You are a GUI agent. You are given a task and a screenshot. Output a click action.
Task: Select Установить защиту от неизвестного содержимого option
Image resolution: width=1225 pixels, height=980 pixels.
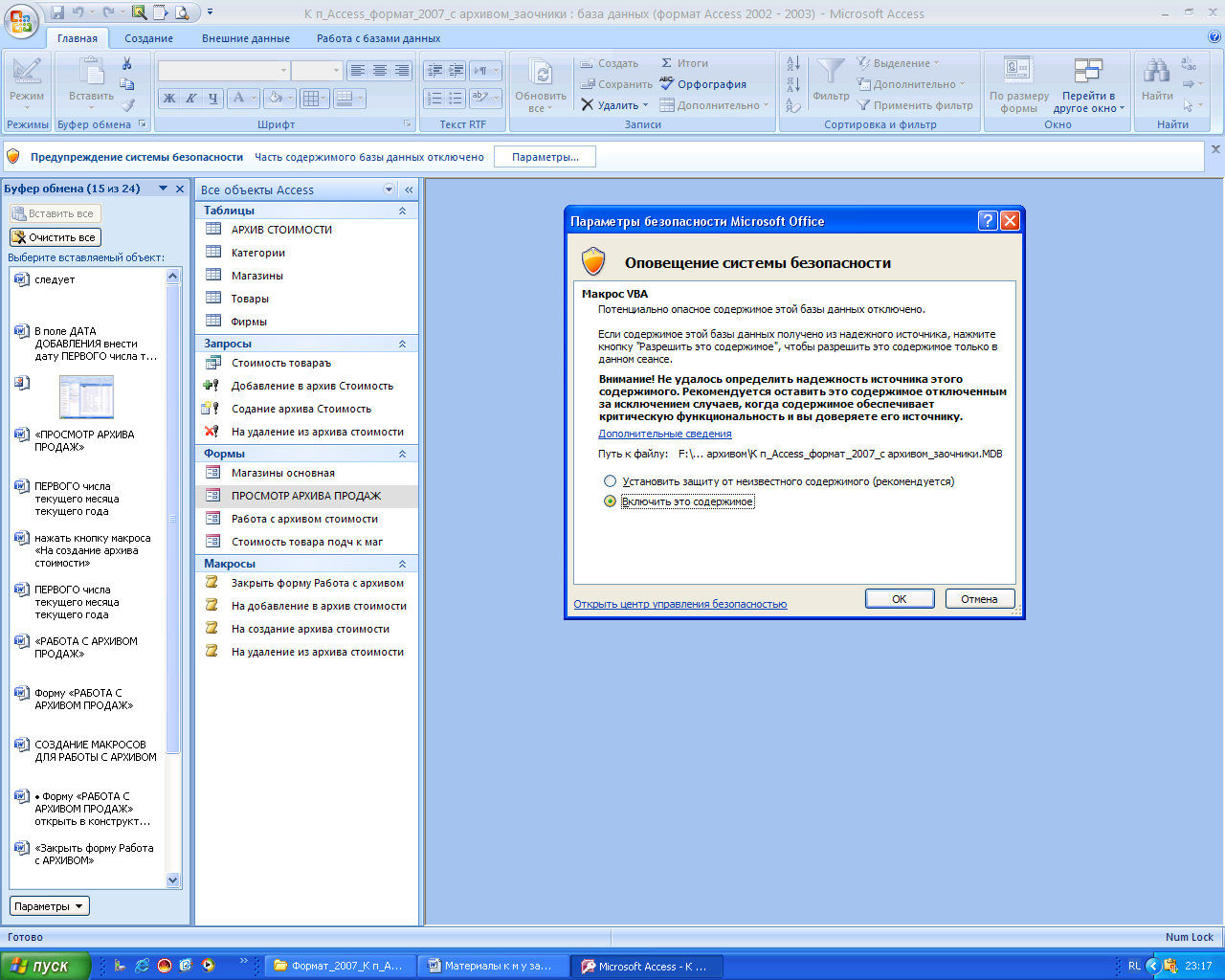pos(610,481)
